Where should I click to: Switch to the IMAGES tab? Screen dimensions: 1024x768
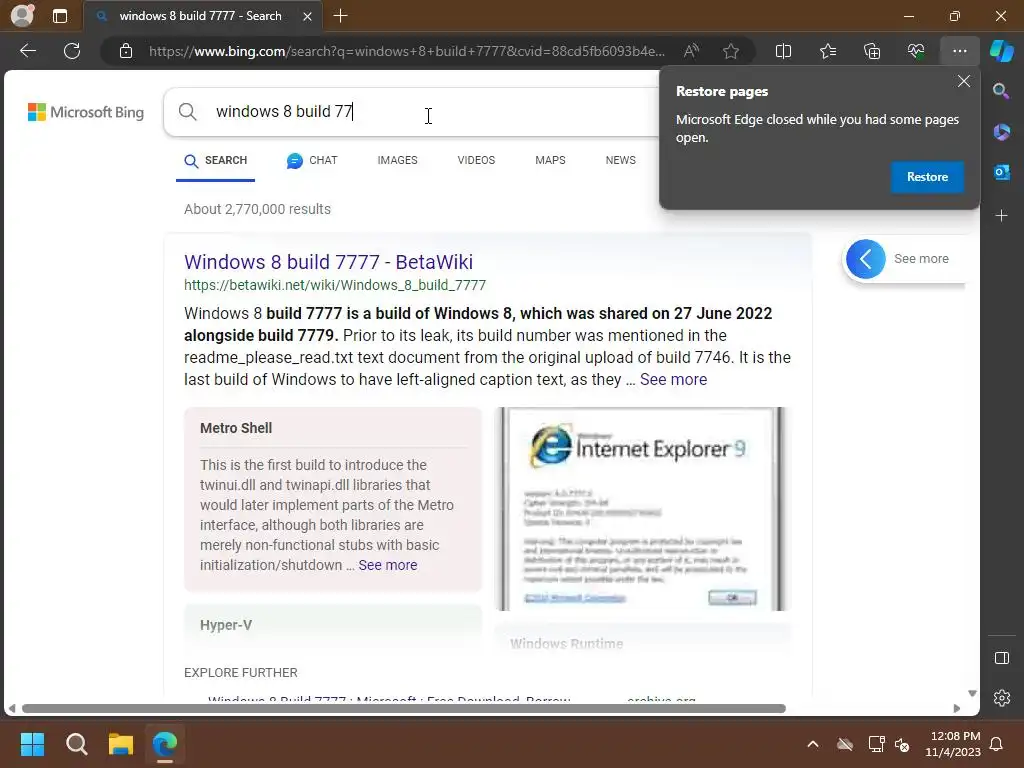(397, 161)
